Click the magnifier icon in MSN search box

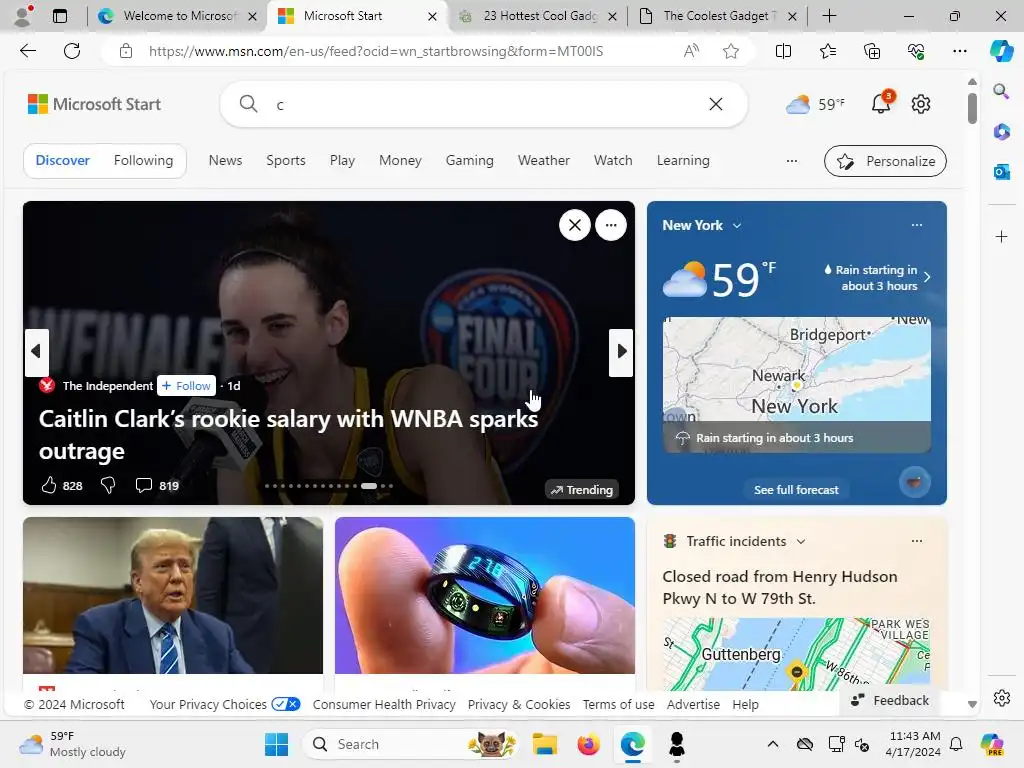click(x=248, y=104)
